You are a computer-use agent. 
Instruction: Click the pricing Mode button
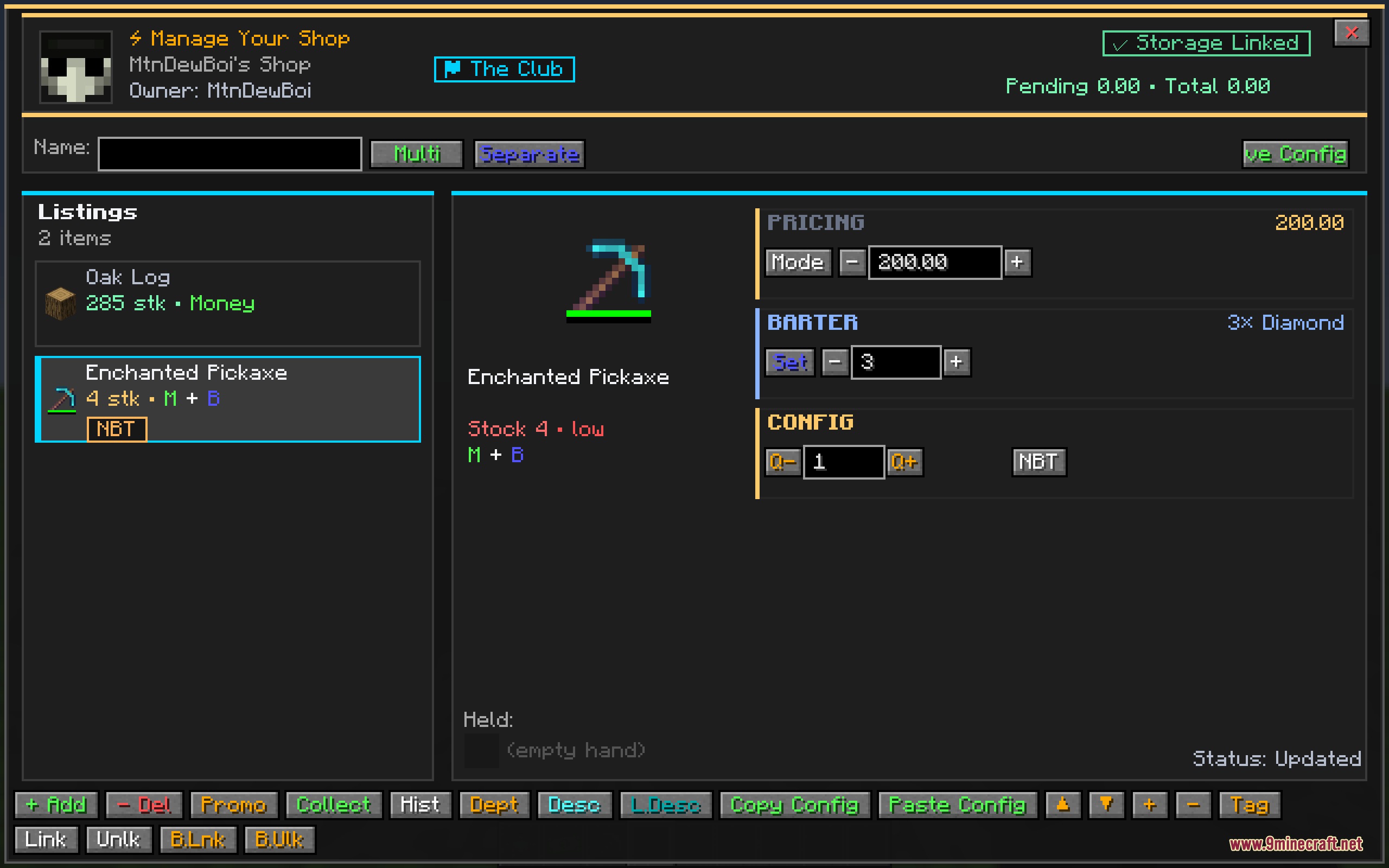tap(798, 263)
